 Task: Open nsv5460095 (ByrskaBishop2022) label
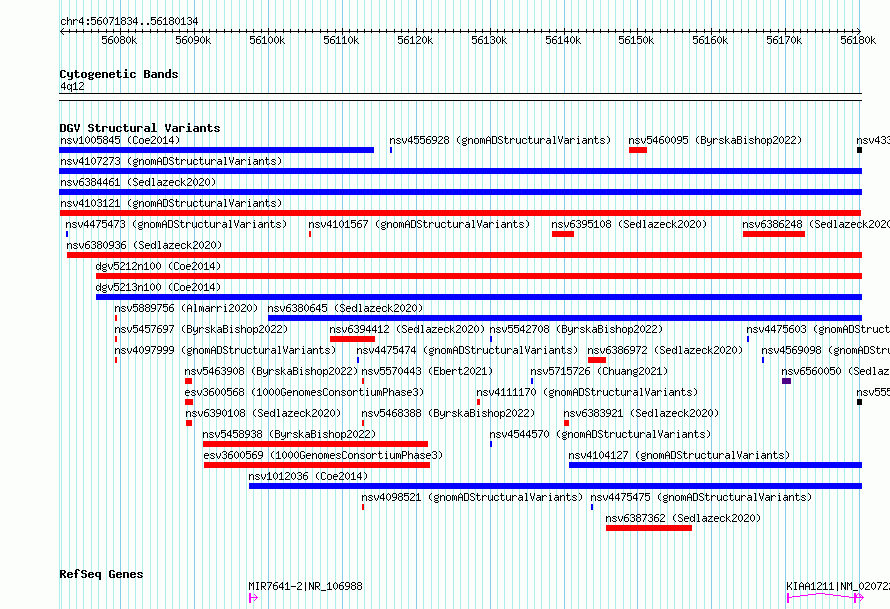[x=715, y=140]
